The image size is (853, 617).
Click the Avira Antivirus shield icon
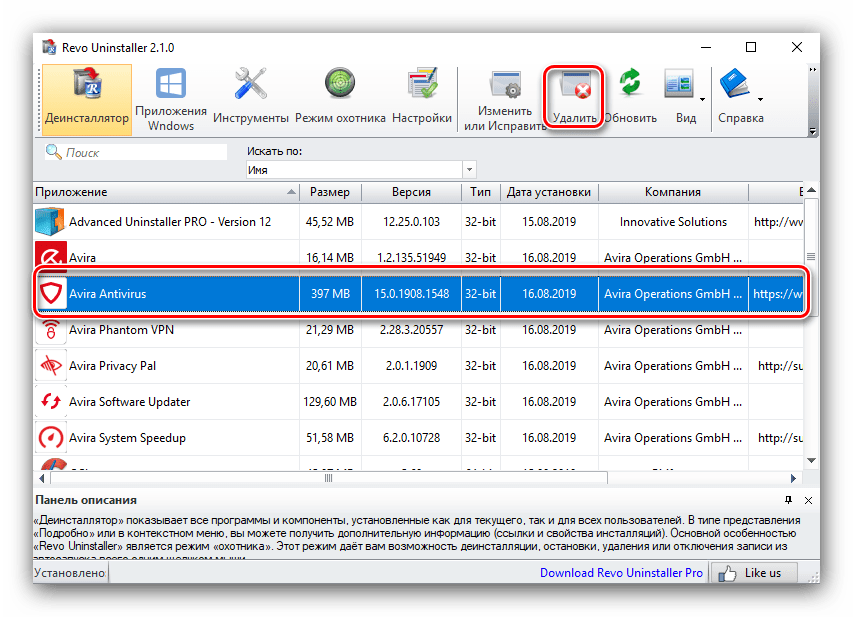(51, 293)
